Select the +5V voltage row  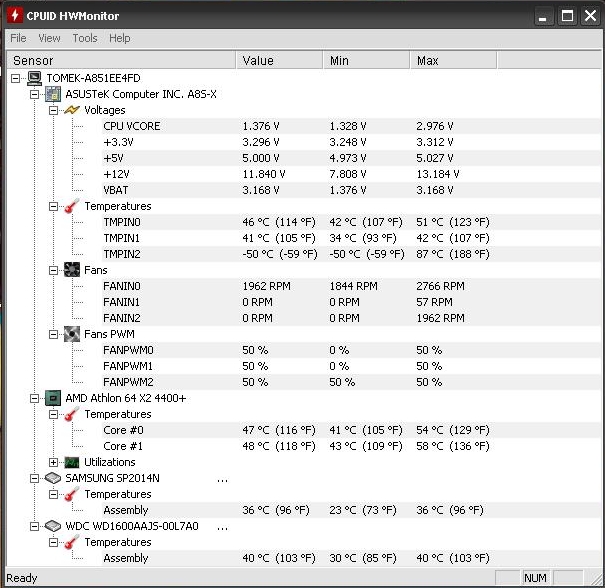(x=351, y=158)
